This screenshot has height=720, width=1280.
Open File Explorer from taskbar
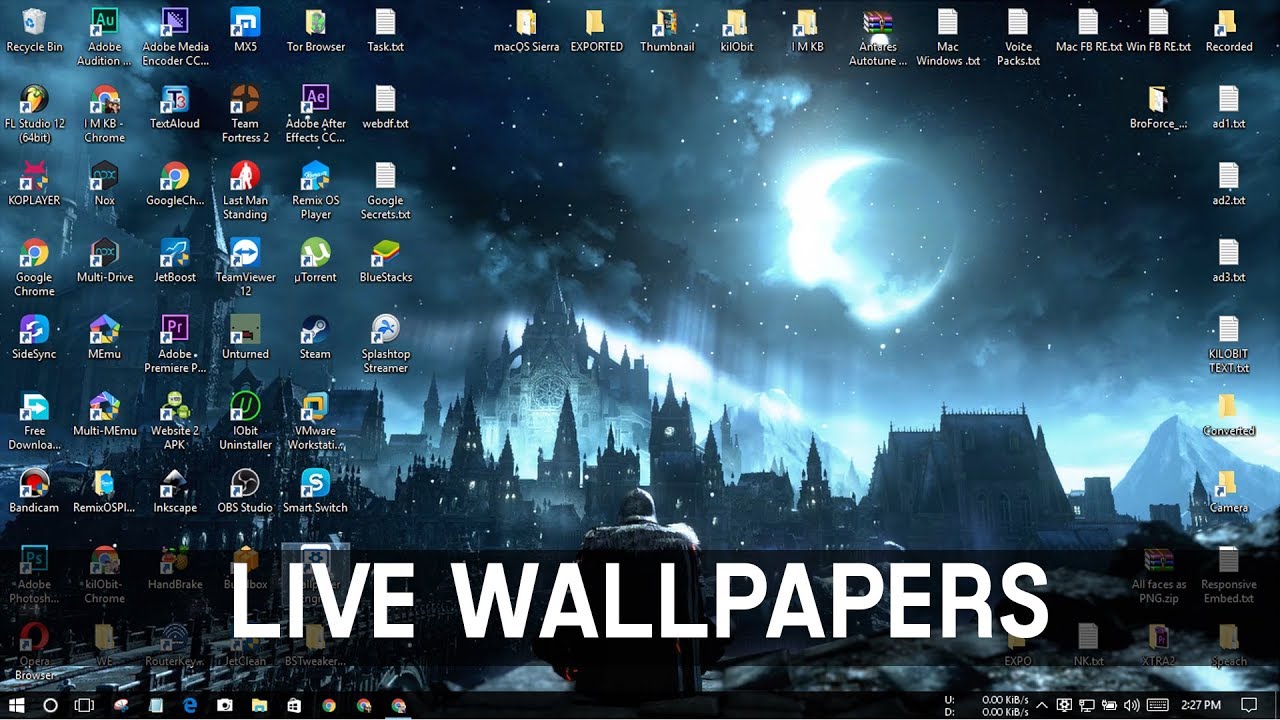[259, 705]
